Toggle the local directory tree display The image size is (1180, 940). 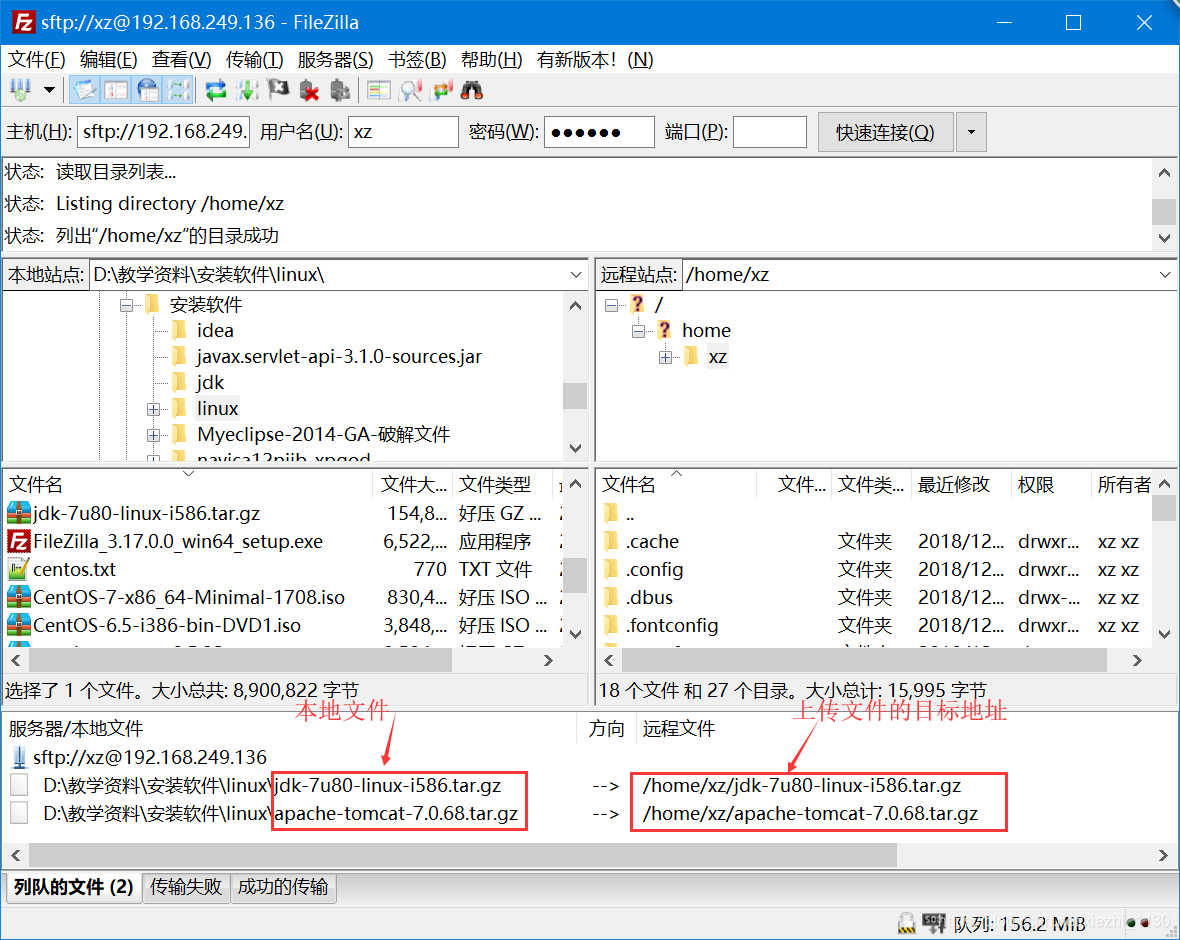click(116, 90)
